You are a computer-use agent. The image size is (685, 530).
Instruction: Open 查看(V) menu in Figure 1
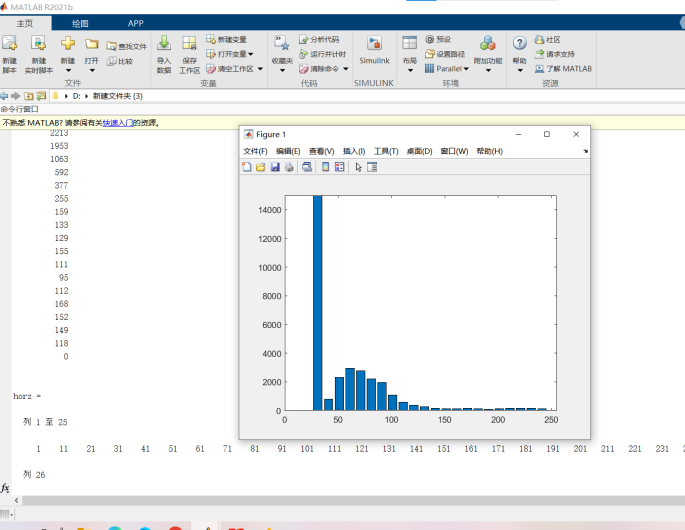322,151
